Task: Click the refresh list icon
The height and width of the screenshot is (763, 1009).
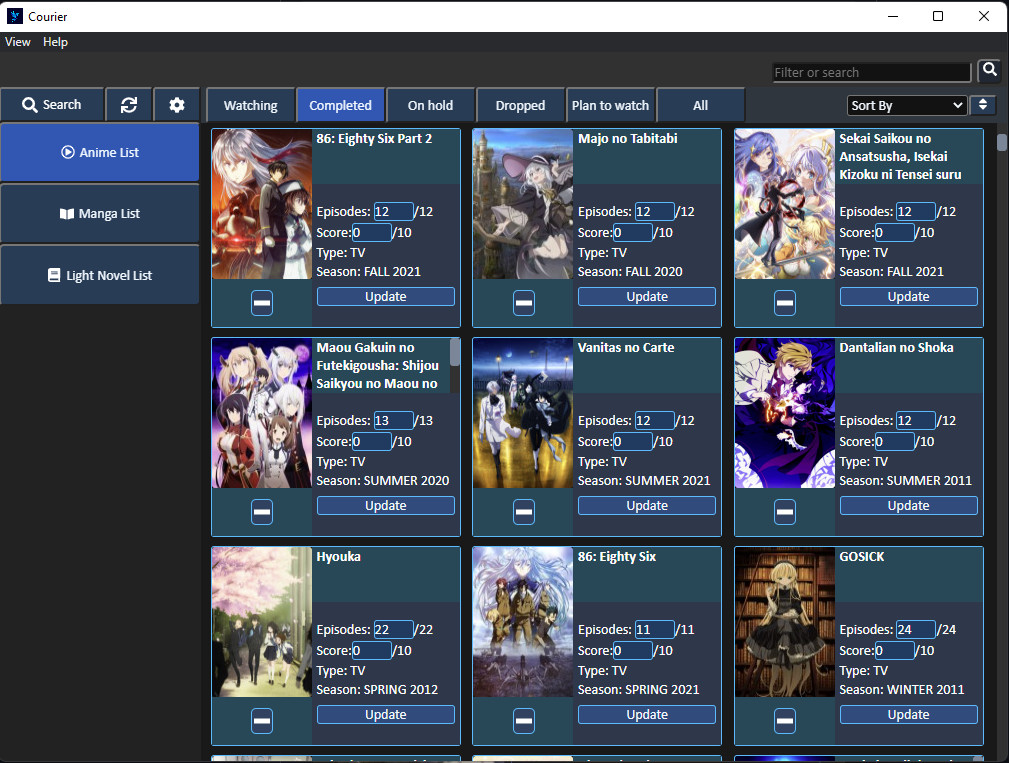Action: (129, 105)
